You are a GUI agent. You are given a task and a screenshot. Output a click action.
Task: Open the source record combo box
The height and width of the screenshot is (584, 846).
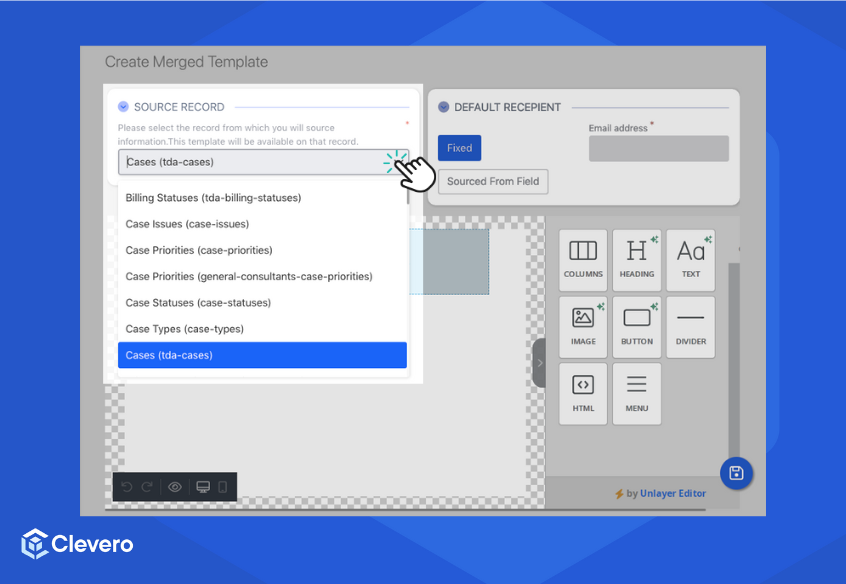263,162
